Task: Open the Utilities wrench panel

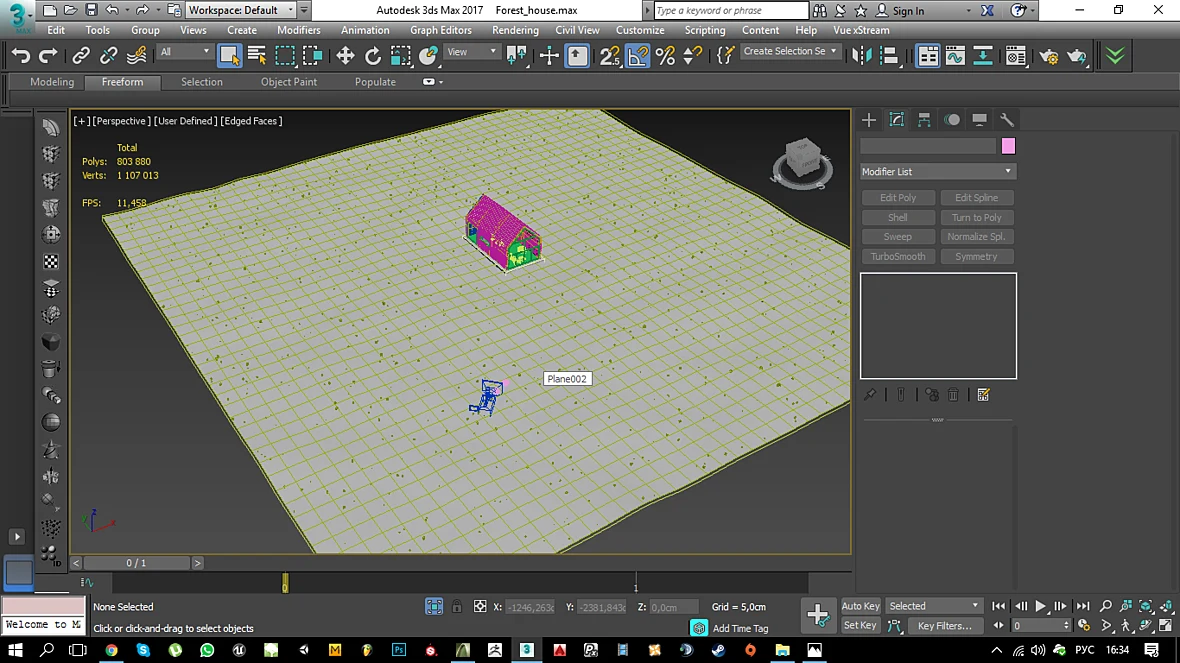Action: pyautogui.click(x=1007, y=120)
